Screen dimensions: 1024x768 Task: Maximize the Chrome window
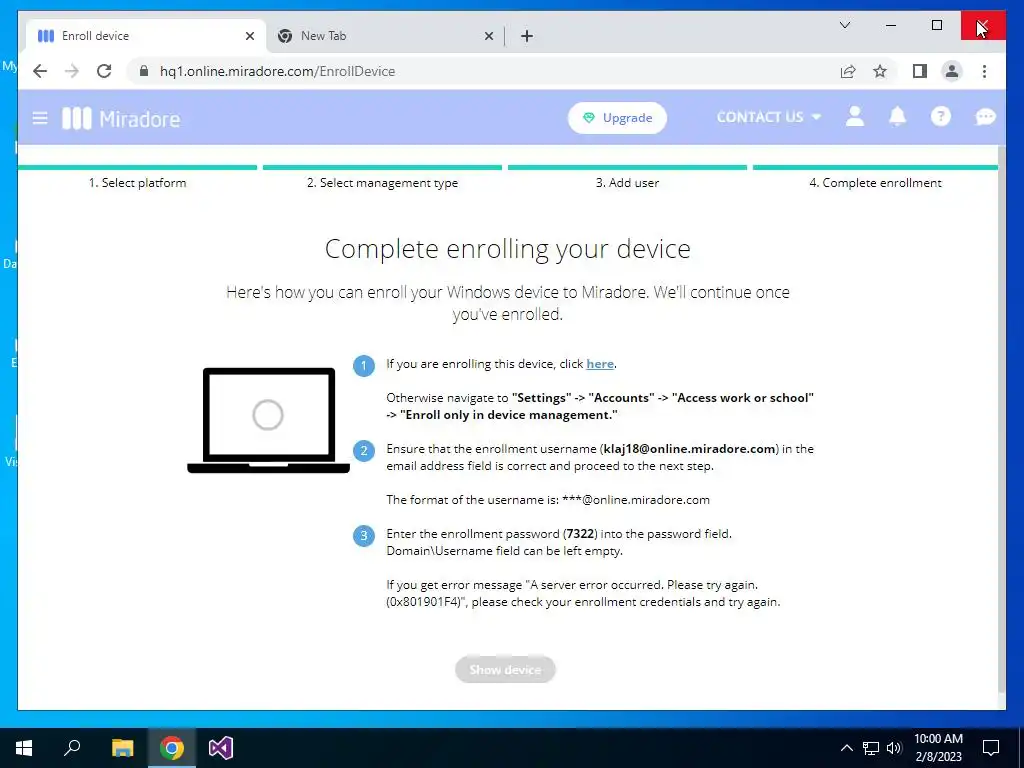(x=936, y=25)
